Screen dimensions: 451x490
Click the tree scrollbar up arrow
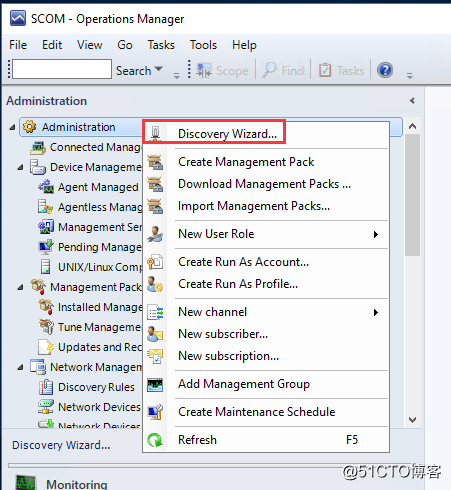pyautogui.click(x=413, y=126)
